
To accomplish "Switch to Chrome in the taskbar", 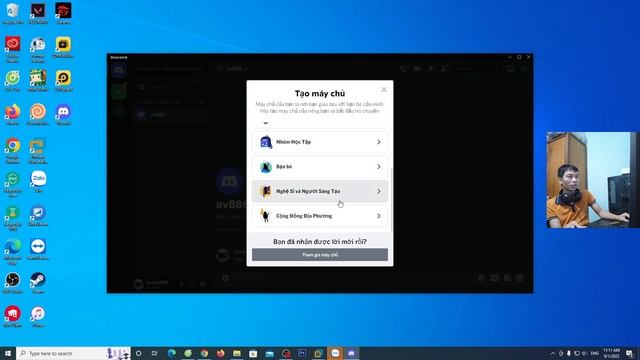I will tap(204, 353).
